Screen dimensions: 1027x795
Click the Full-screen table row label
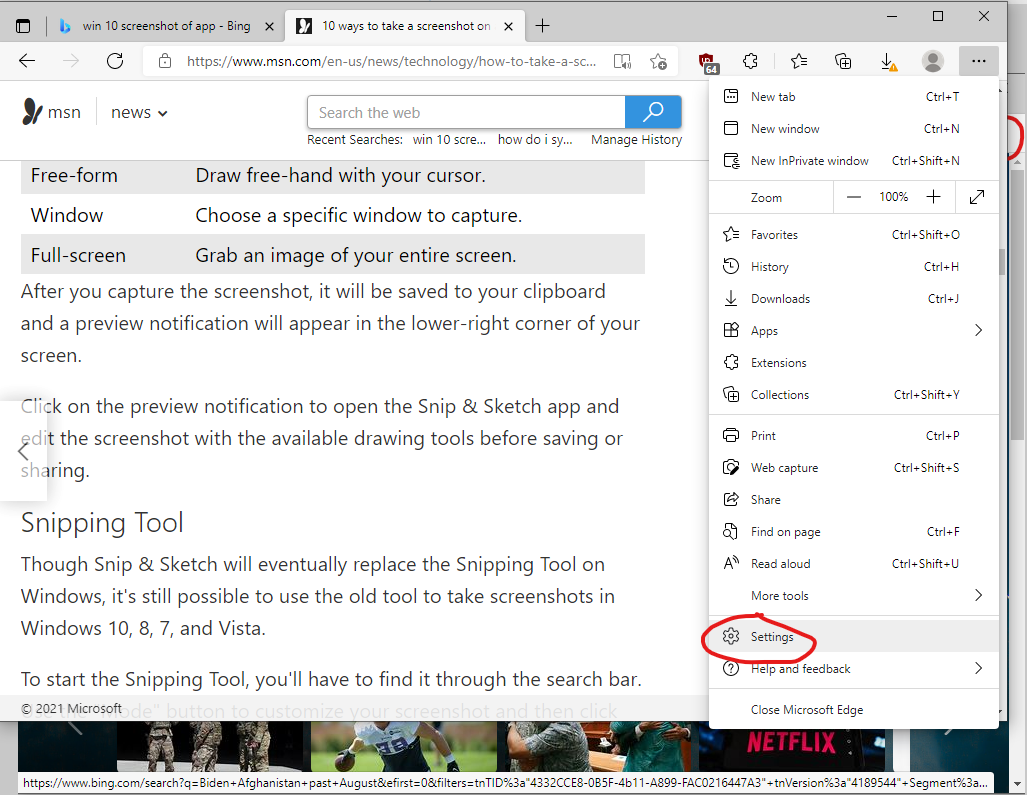pos(78,255)
